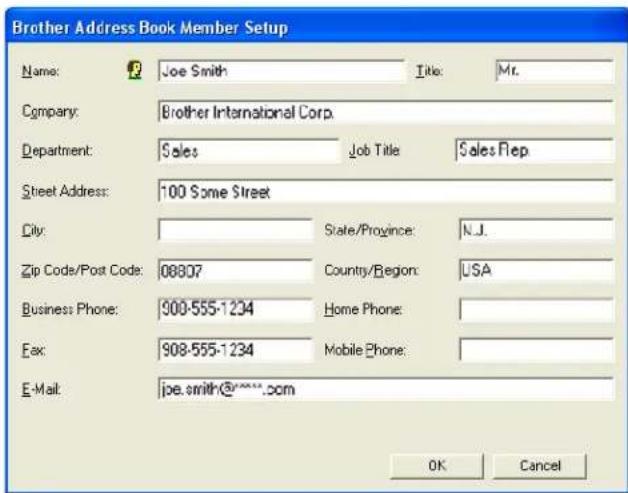This screenshot has height=493, width=628.
Task: Click the Country/Region: label
Action: 371,271
